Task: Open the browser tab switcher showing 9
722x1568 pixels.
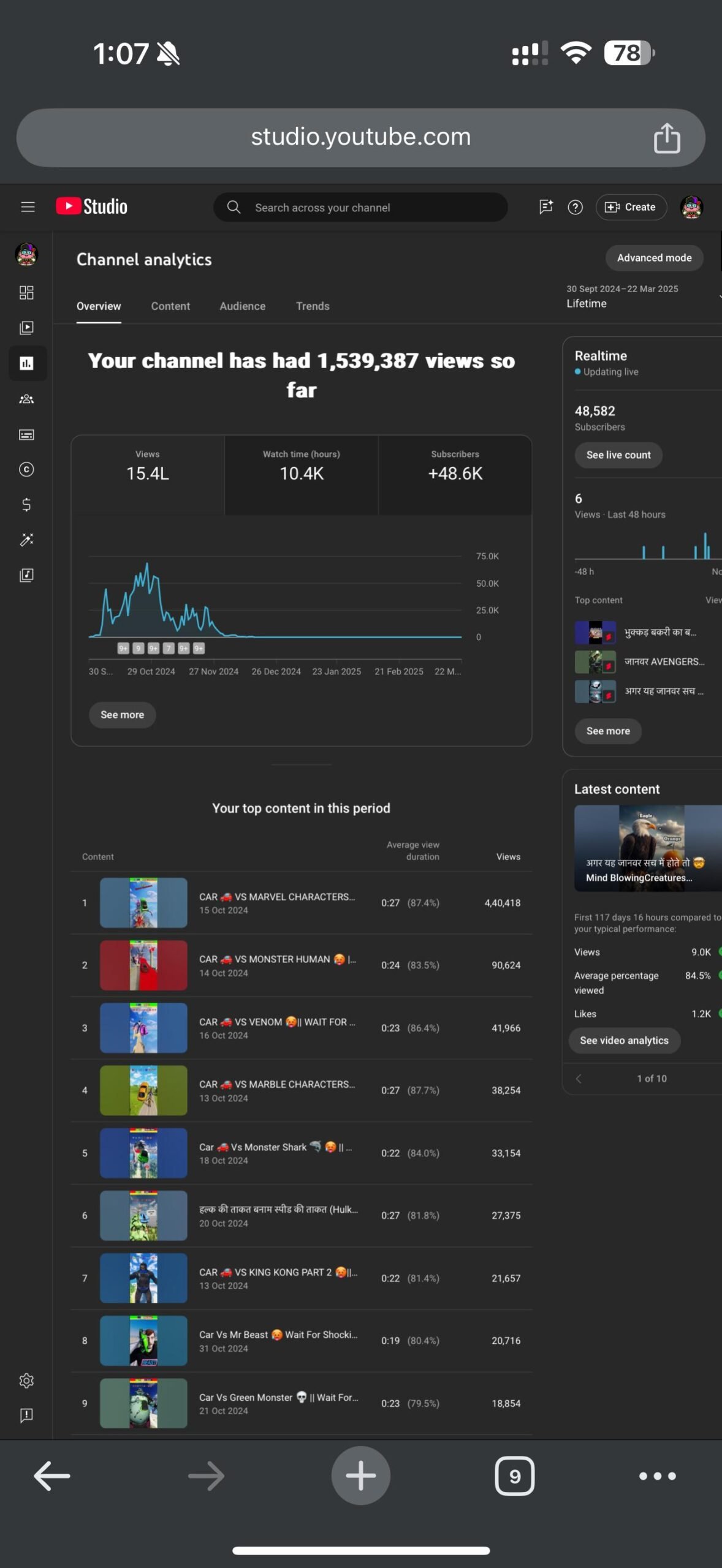Action: pyautogui.click(x=515, y=1476)
